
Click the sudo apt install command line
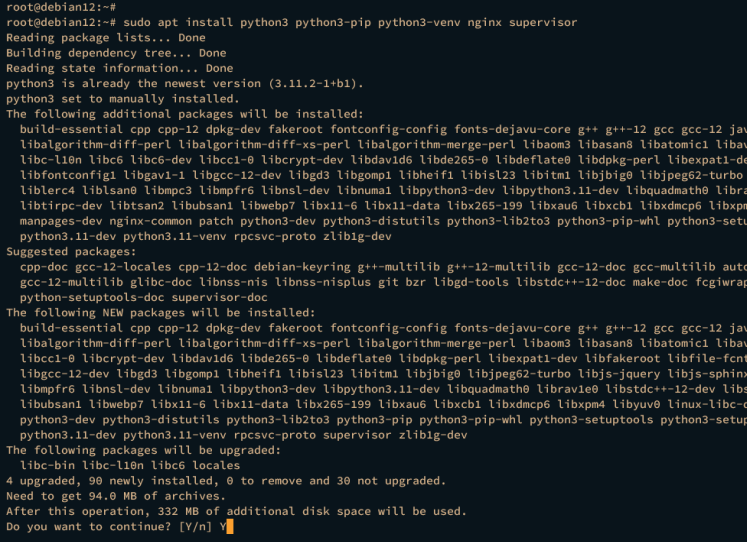pyautogui.click(x=292, y=22)
